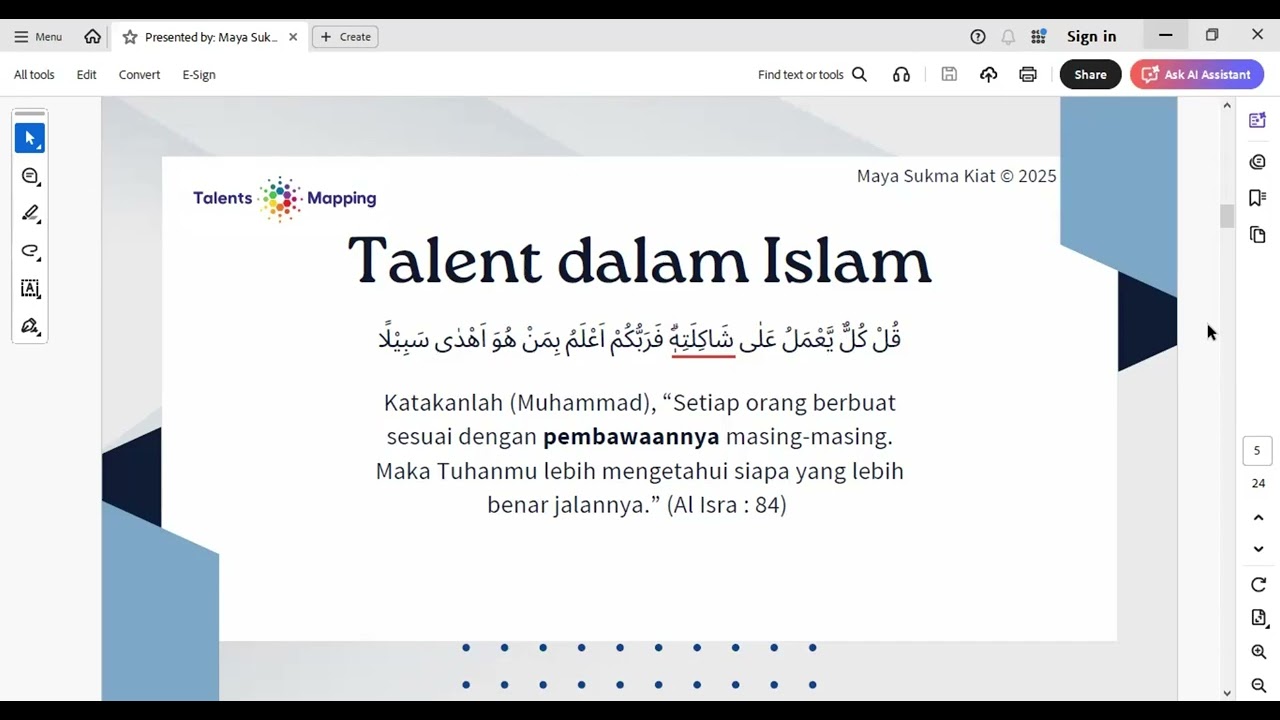Click the Create button
The height and width of the screenshot is (720, 1280).
click(345, 37)
